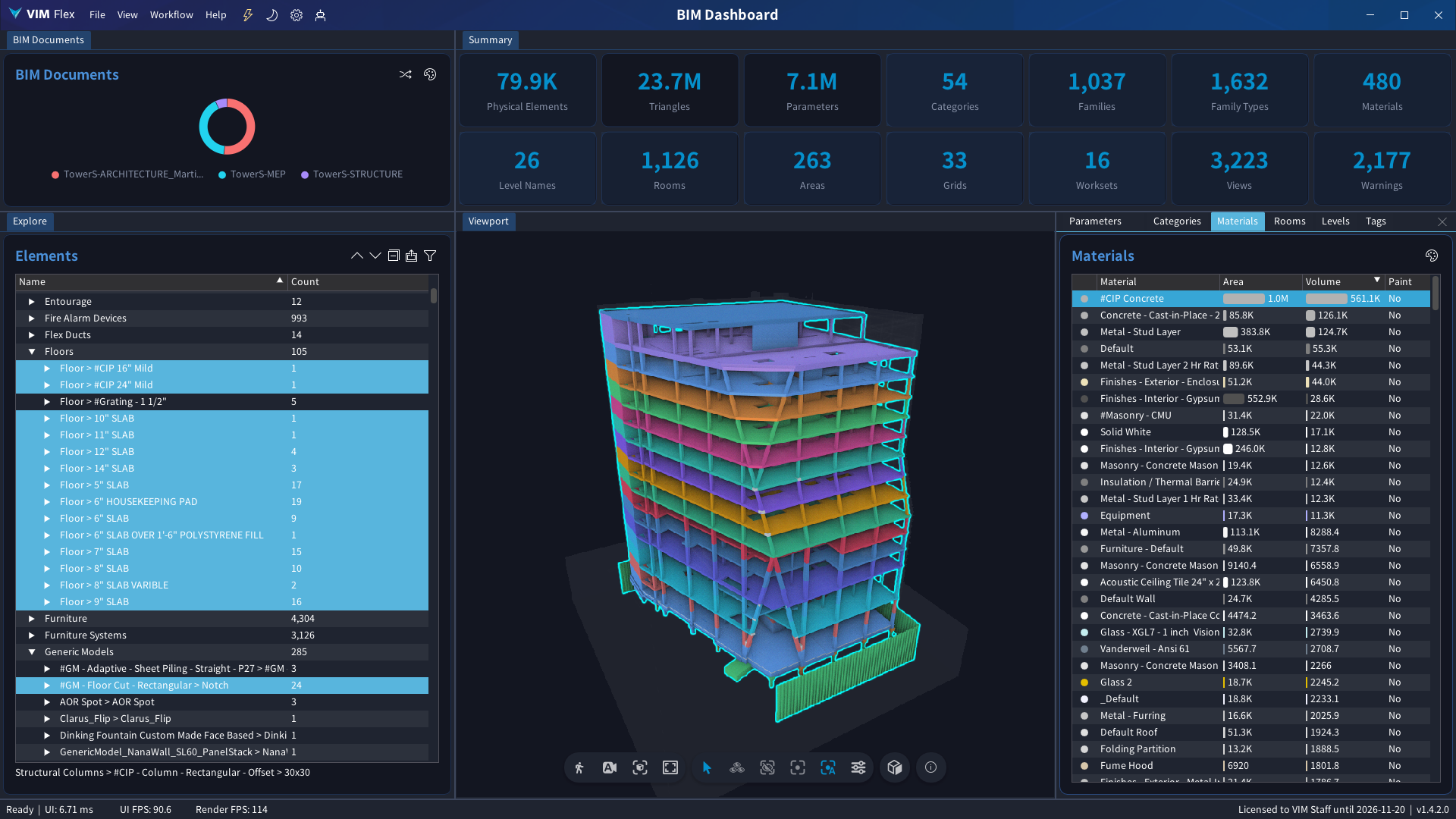Image resolution: width=1456 pixels, height=819 pixels.
Task: Click the shuffle icon in BIM Documents panel
Action: (406, 74)
